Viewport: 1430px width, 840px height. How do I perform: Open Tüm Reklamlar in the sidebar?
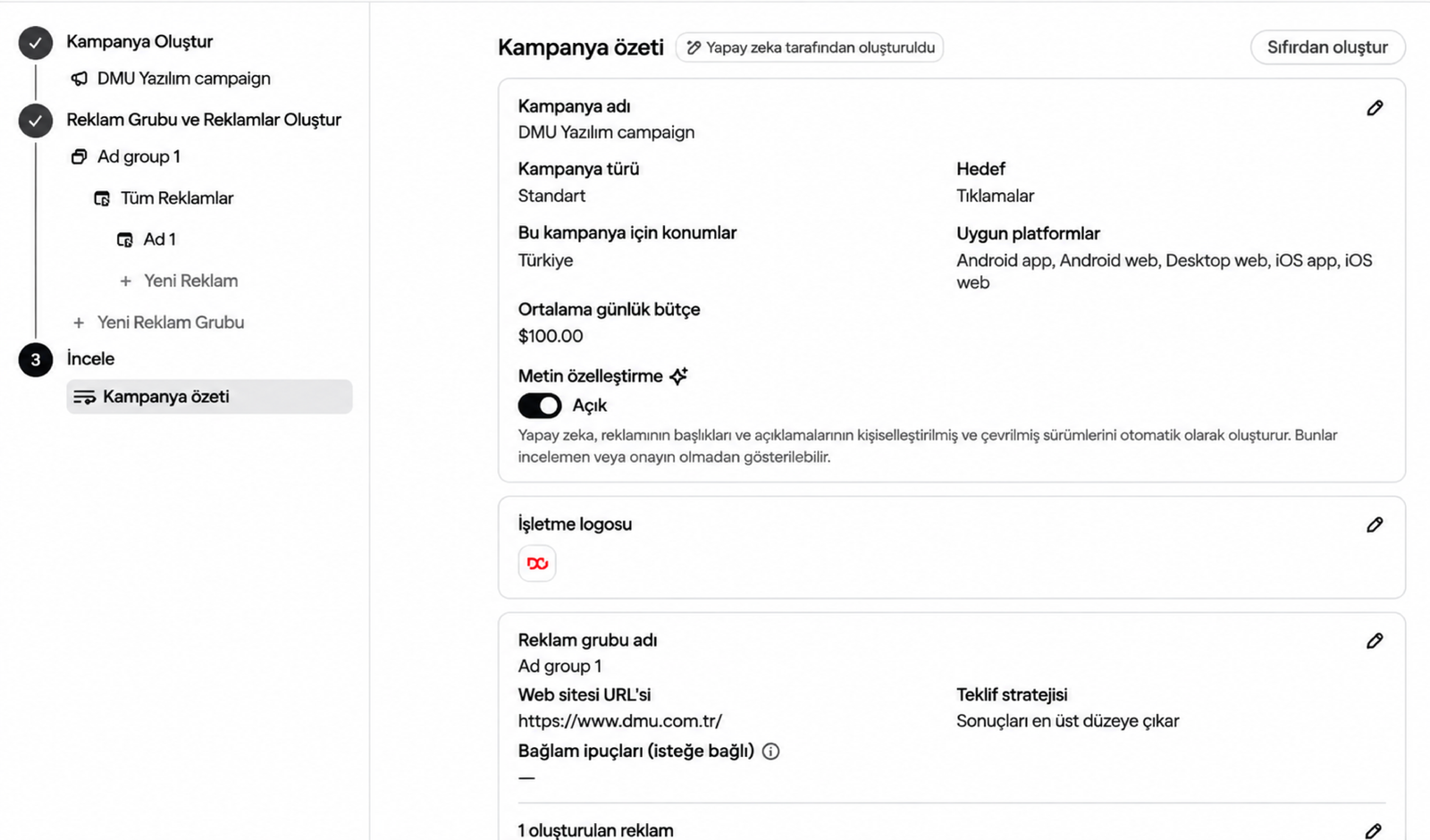(177, 198)
